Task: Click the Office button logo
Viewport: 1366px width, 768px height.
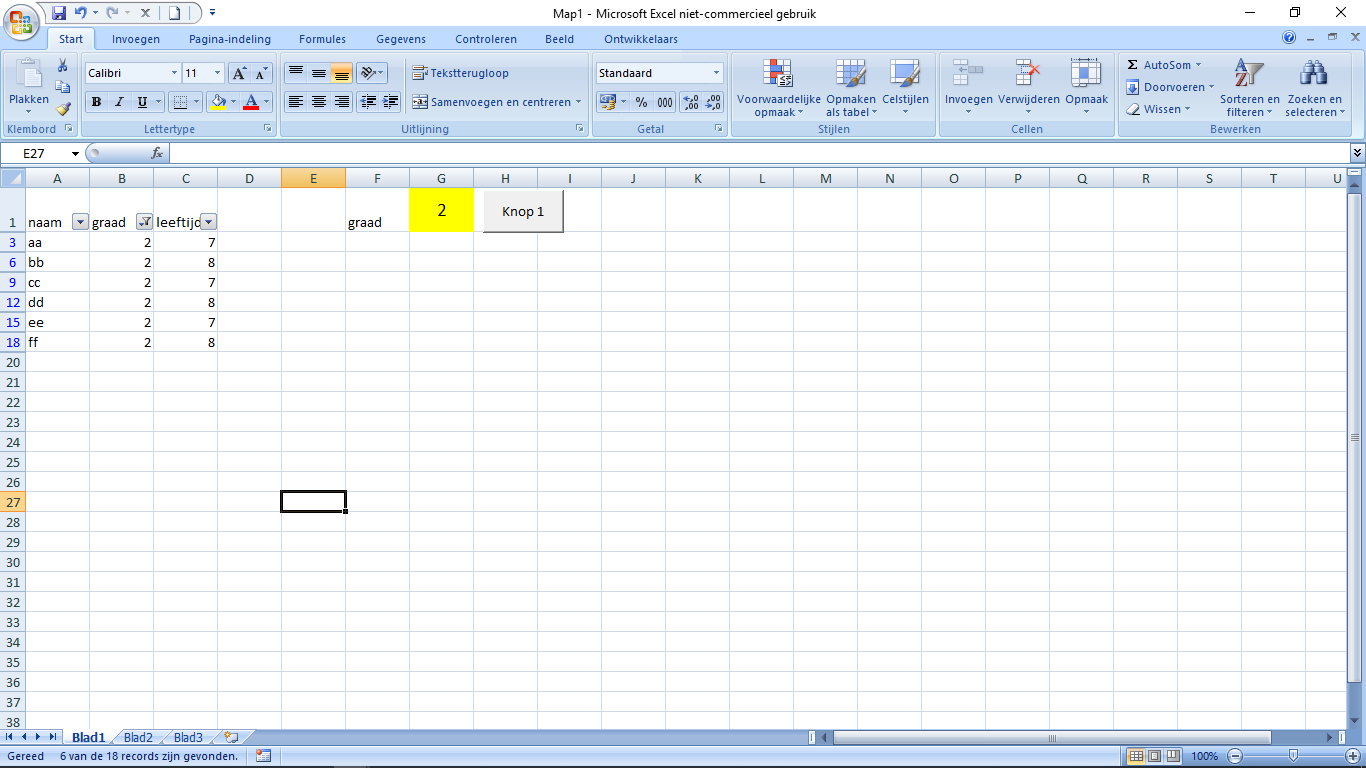Action: tap(21, 21)
